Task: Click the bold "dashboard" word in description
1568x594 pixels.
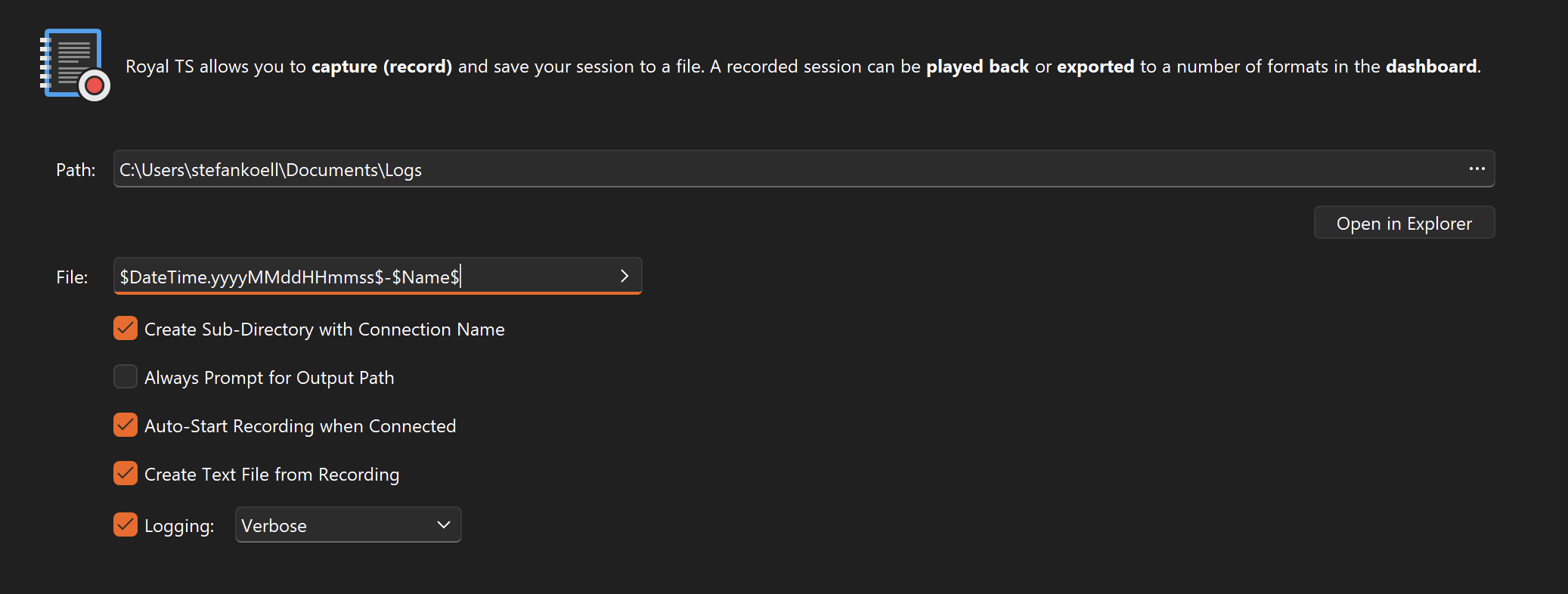Action: (1430, 67)
